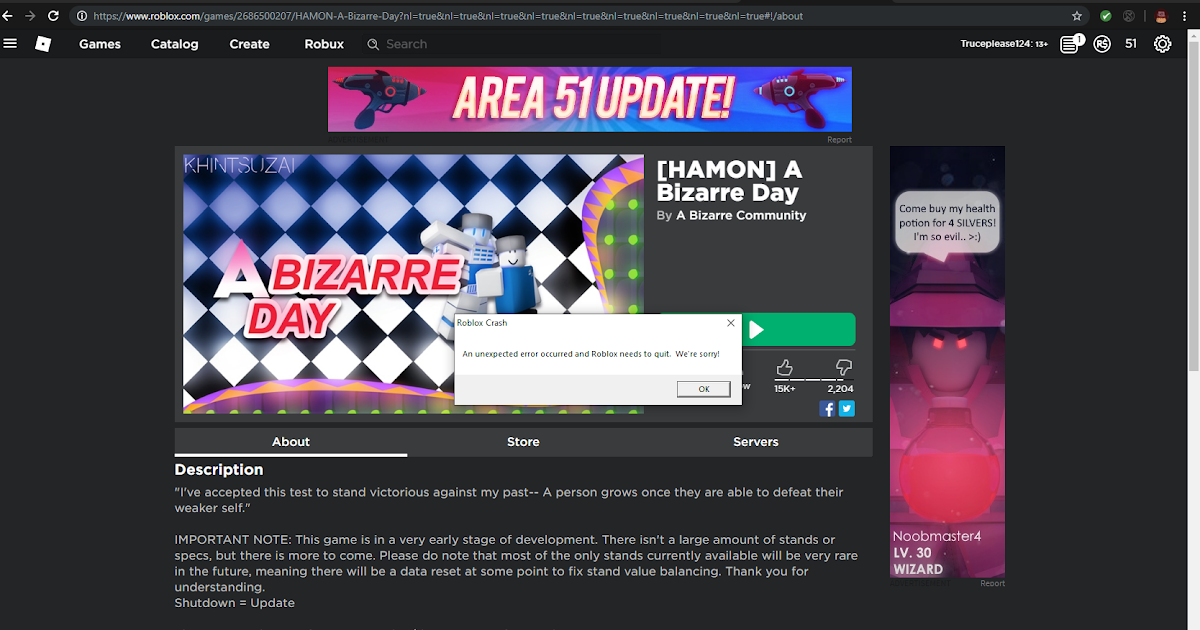Open the Chrome three-dot menu
Screen dimensions: 1200x630
point(1187,16)
